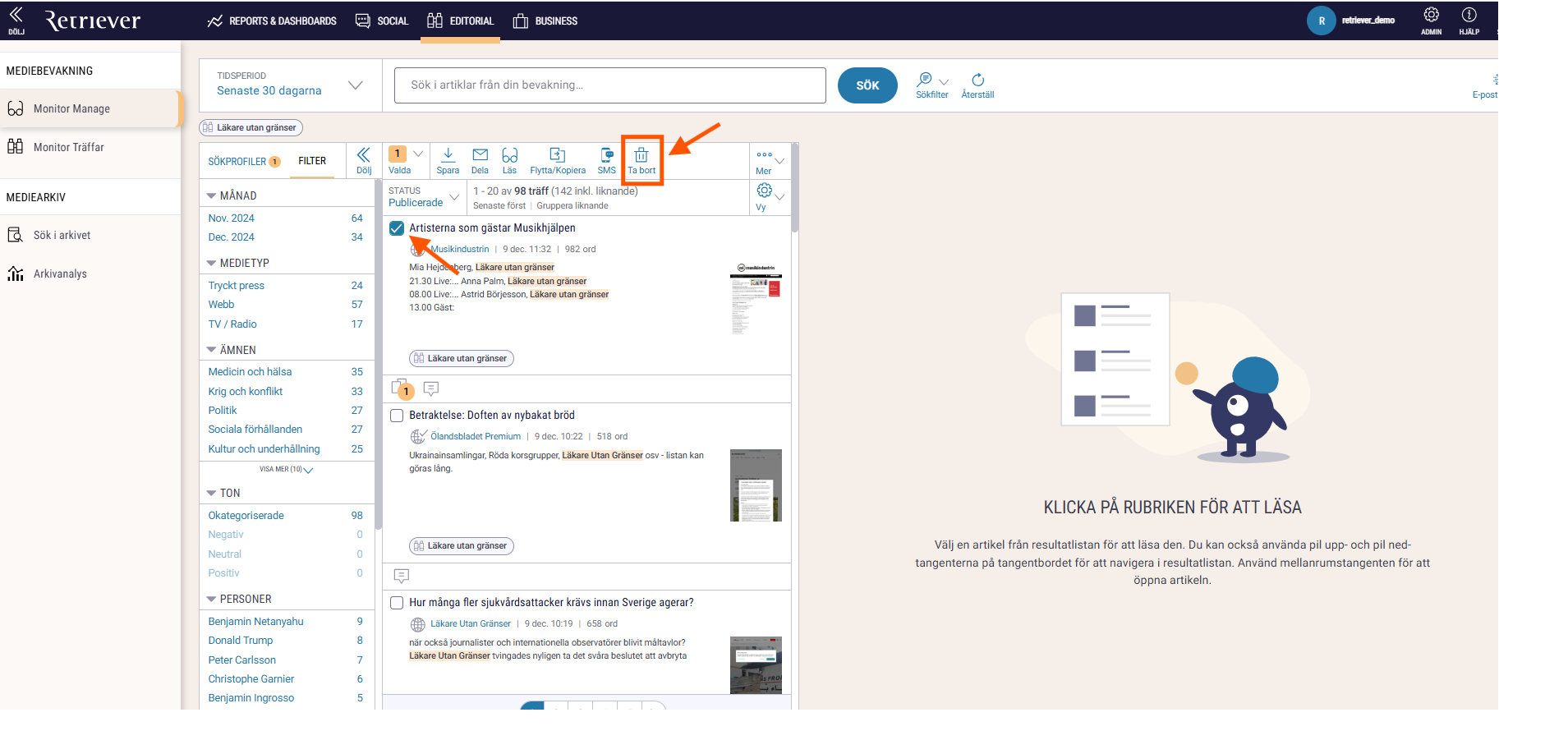Screen dimensions: 1568x740
Task: Click the results list scrollbar
Action: click(794, 189)
